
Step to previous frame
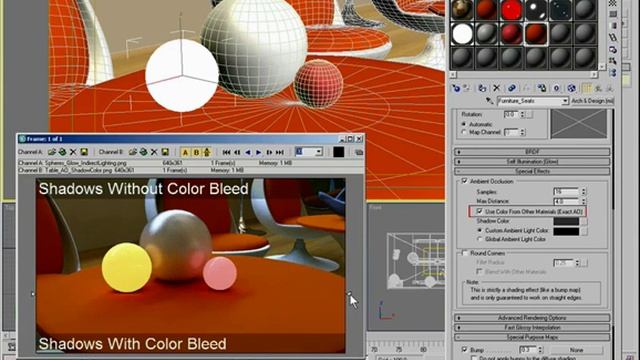(x=237, y=152)
